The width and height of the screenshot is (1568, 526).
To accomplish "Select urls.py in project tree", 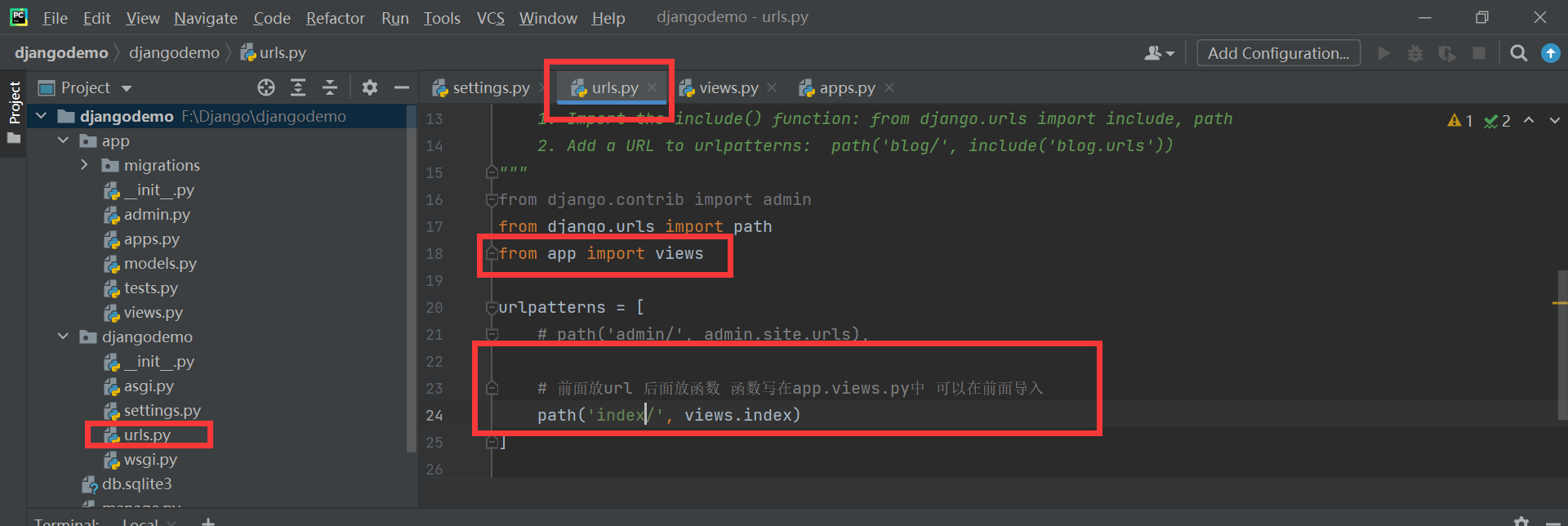I will (x=137, y=435).
